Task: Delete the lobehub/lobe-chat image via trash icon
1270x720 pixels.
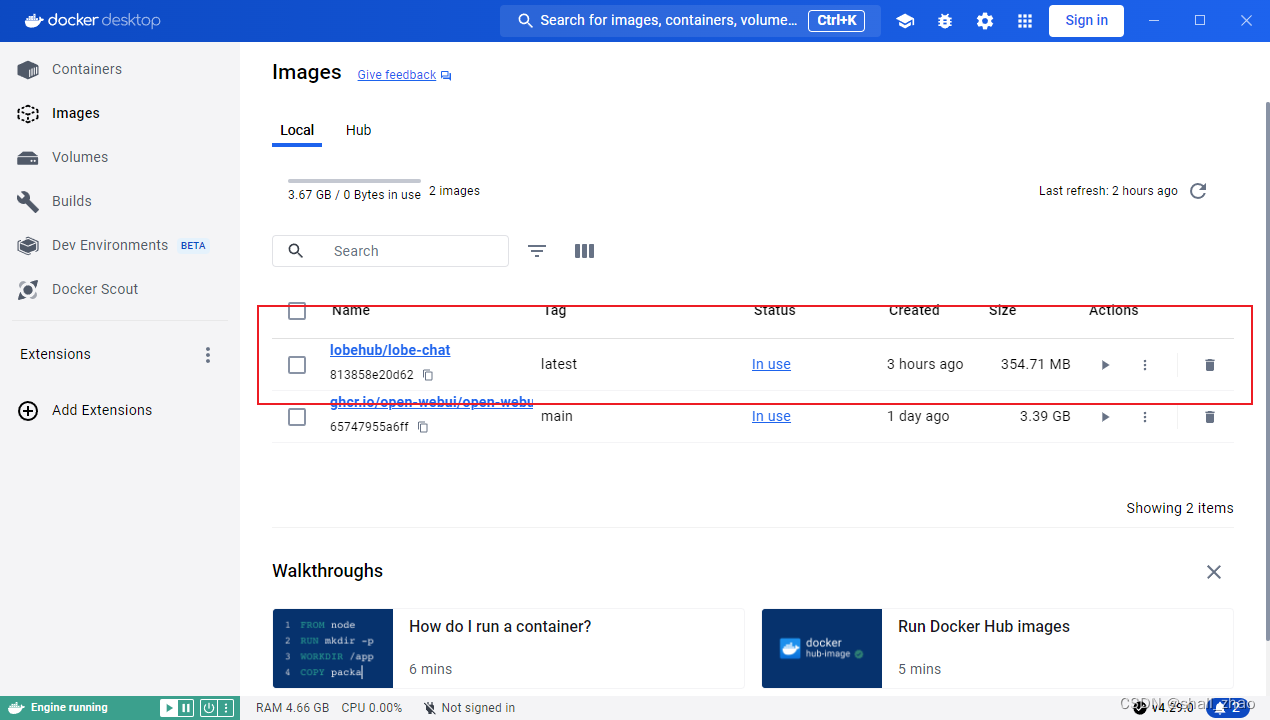Action: [x=1209, y=365]
